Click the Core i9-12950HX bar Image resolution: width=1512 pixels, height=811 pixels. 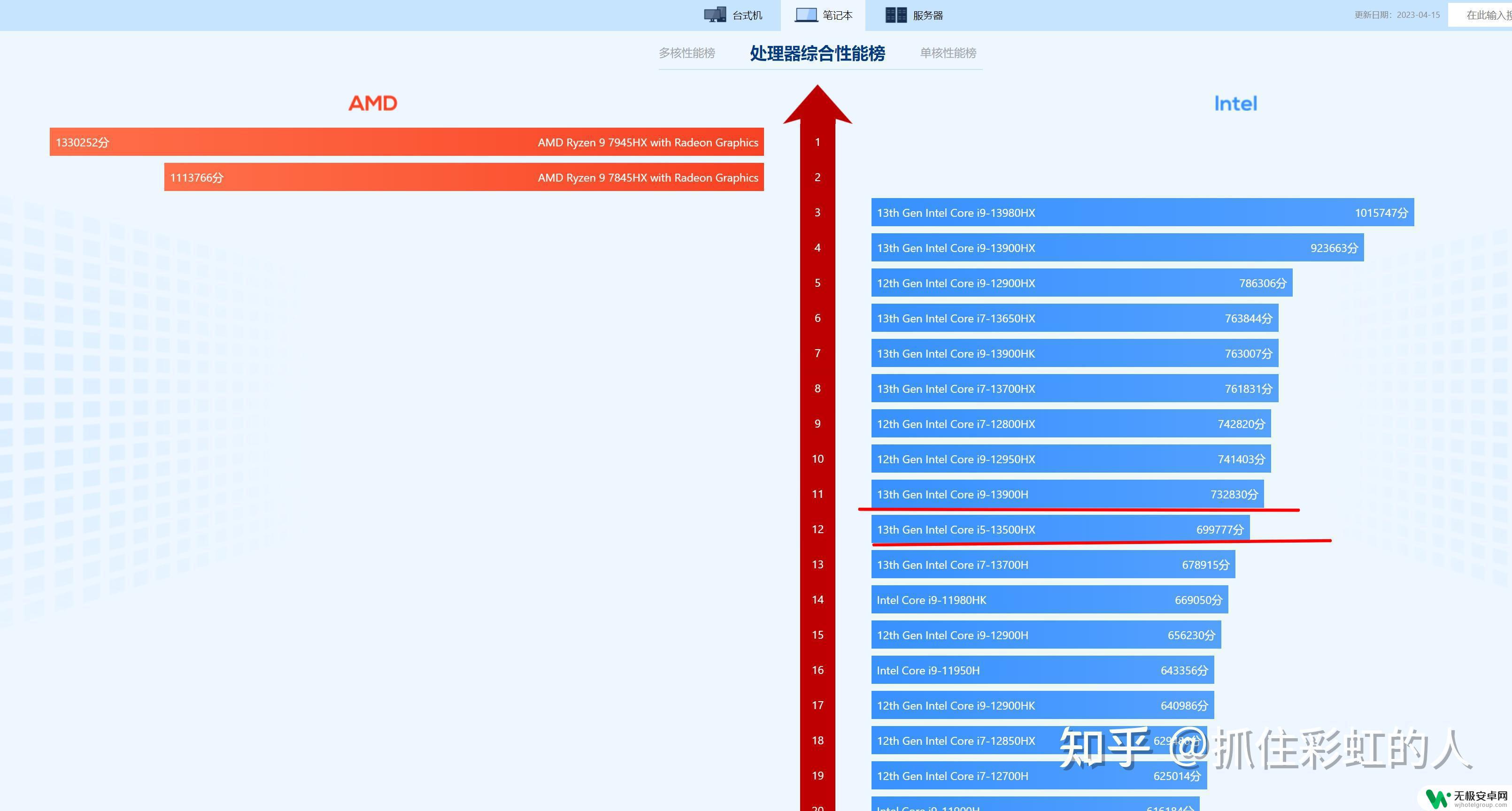point(1071,459)
